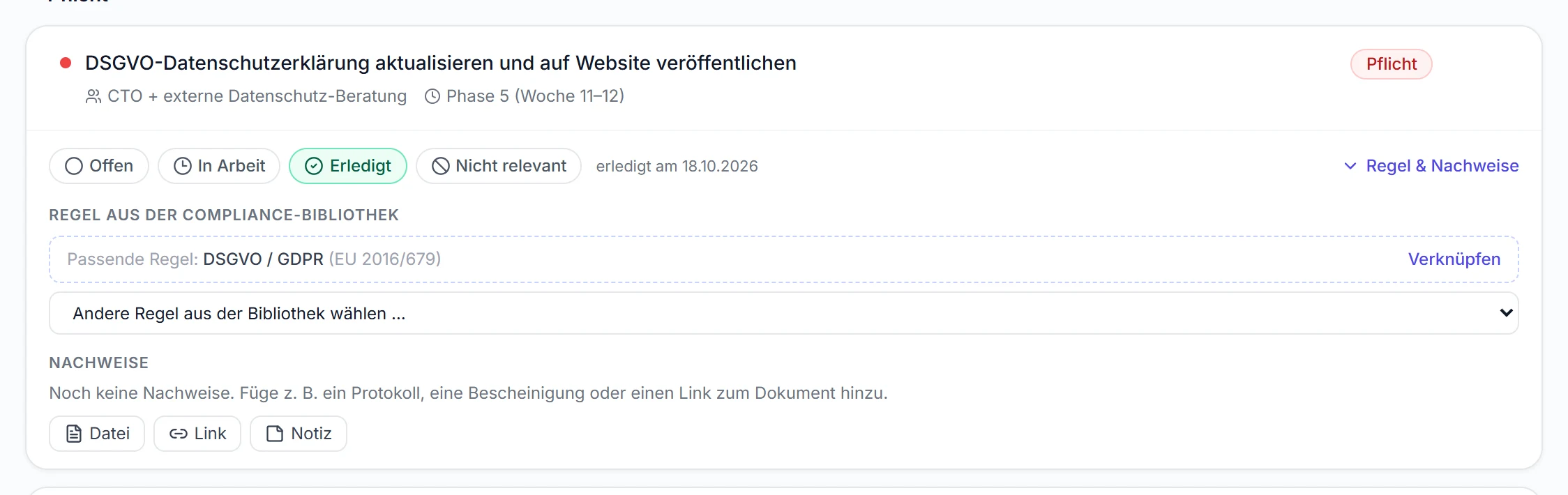The height and width of the screenshot is (495, 1568).
Task: Click the red Pflicht badge
Action: [1392, 64]
